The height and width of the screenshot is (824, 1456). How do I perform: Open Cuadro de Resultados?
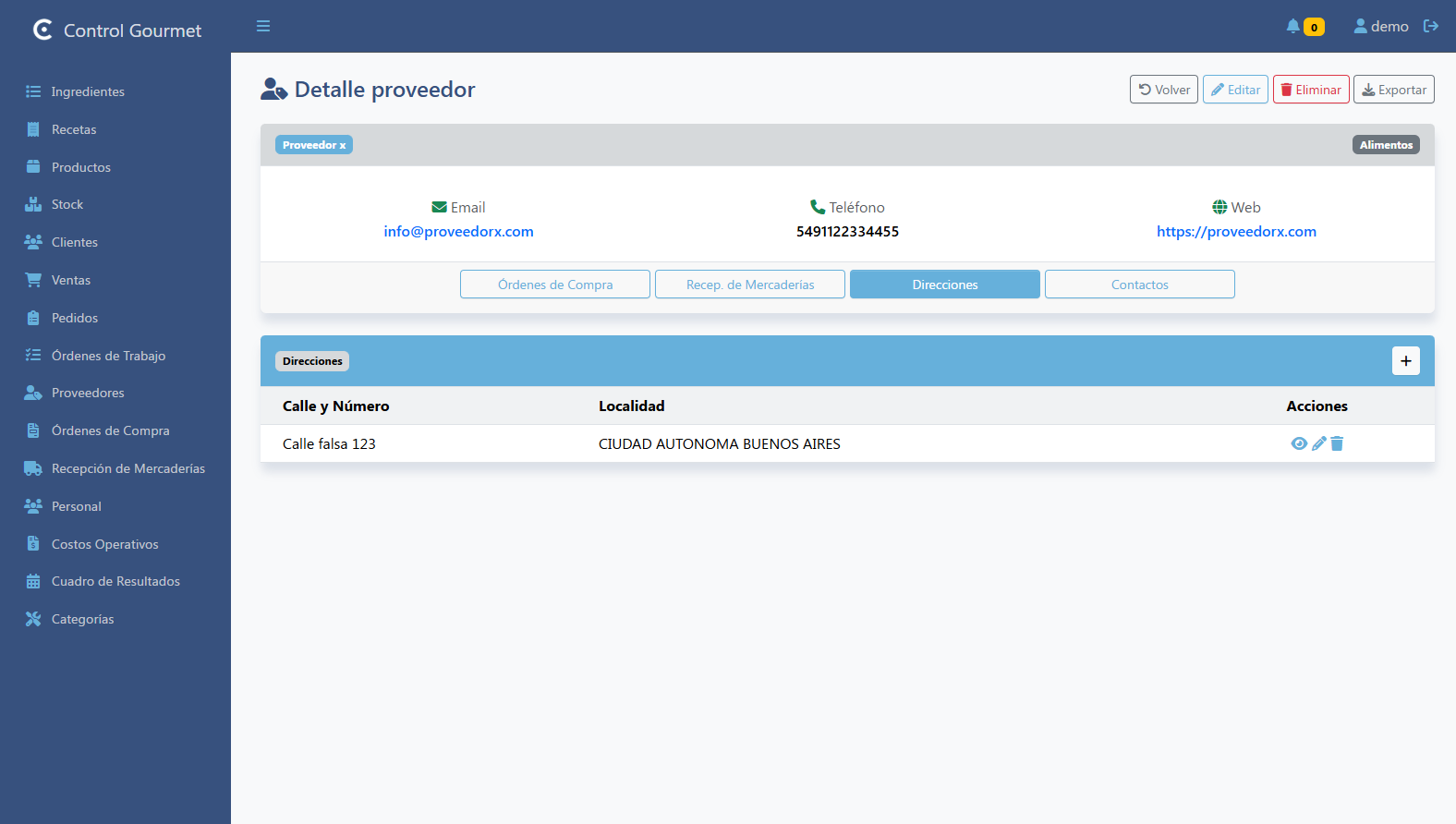[115, 581]
